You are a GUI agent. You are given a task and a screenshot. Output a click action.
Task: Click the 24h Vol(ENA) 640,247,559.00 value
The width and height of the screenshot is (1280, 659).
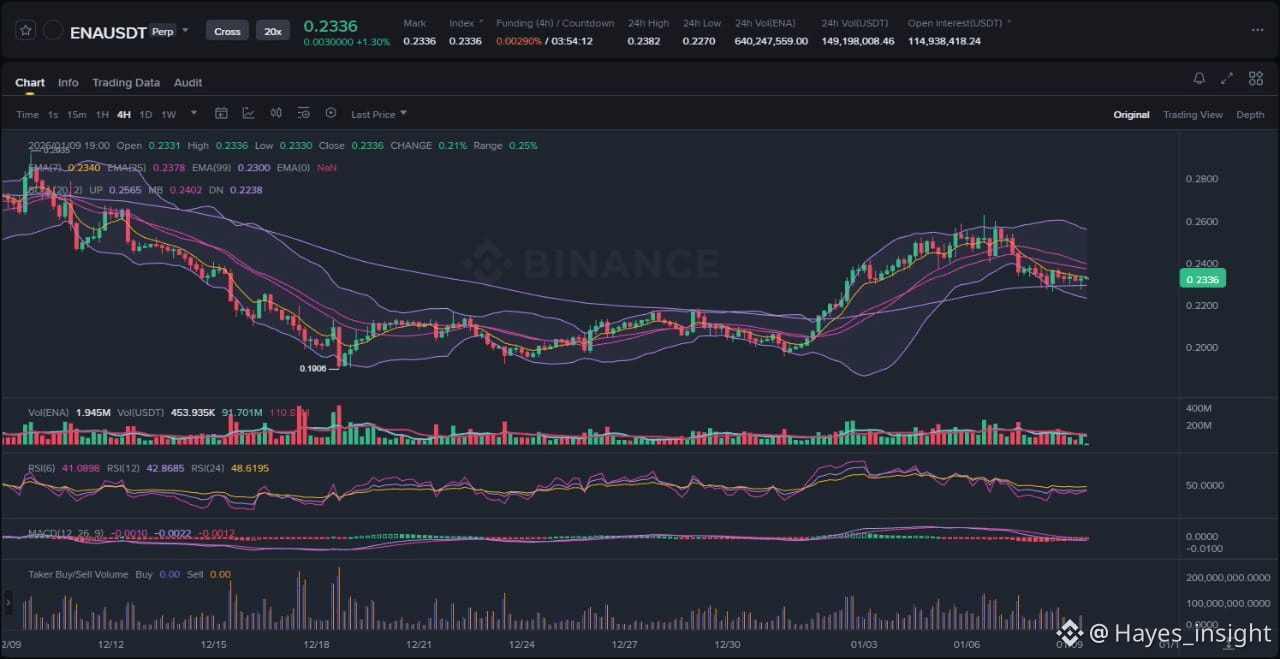[771, 41]
